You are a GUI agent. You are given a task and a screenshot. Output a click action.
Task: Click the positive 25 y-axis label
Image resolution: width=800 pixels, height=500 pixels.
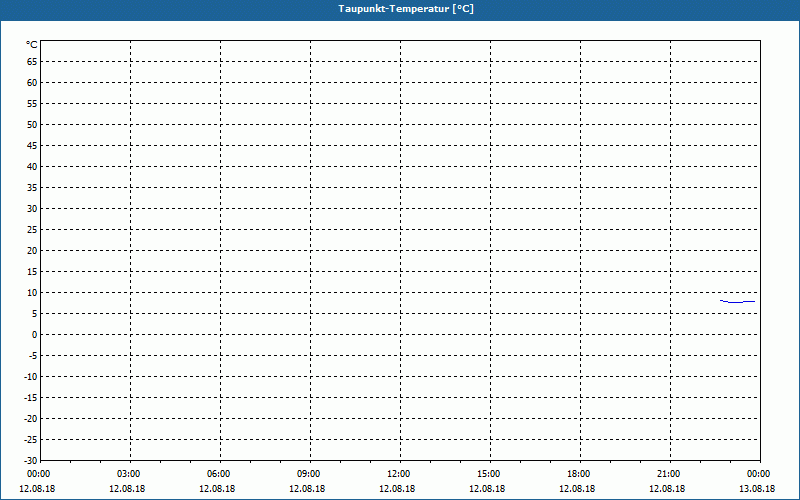(x=32, y=230)
